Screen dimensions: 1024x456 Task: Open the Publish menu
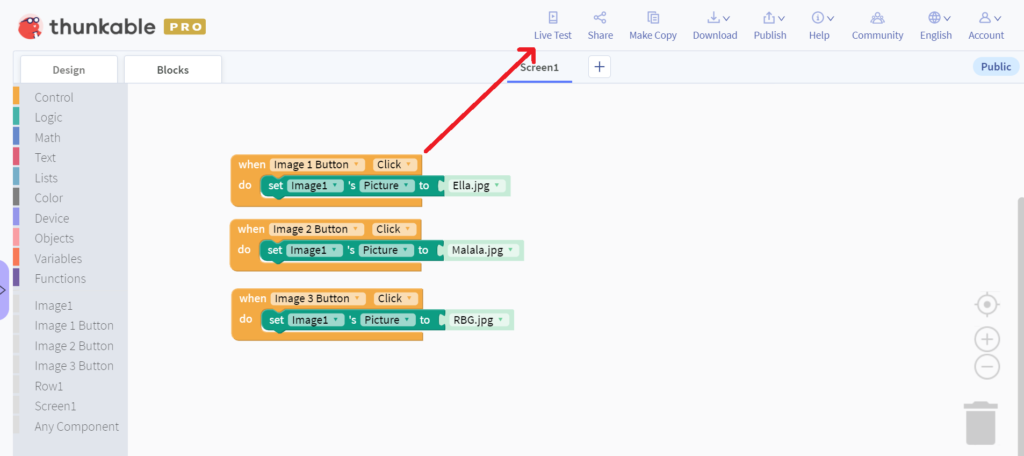coord(771,26)
